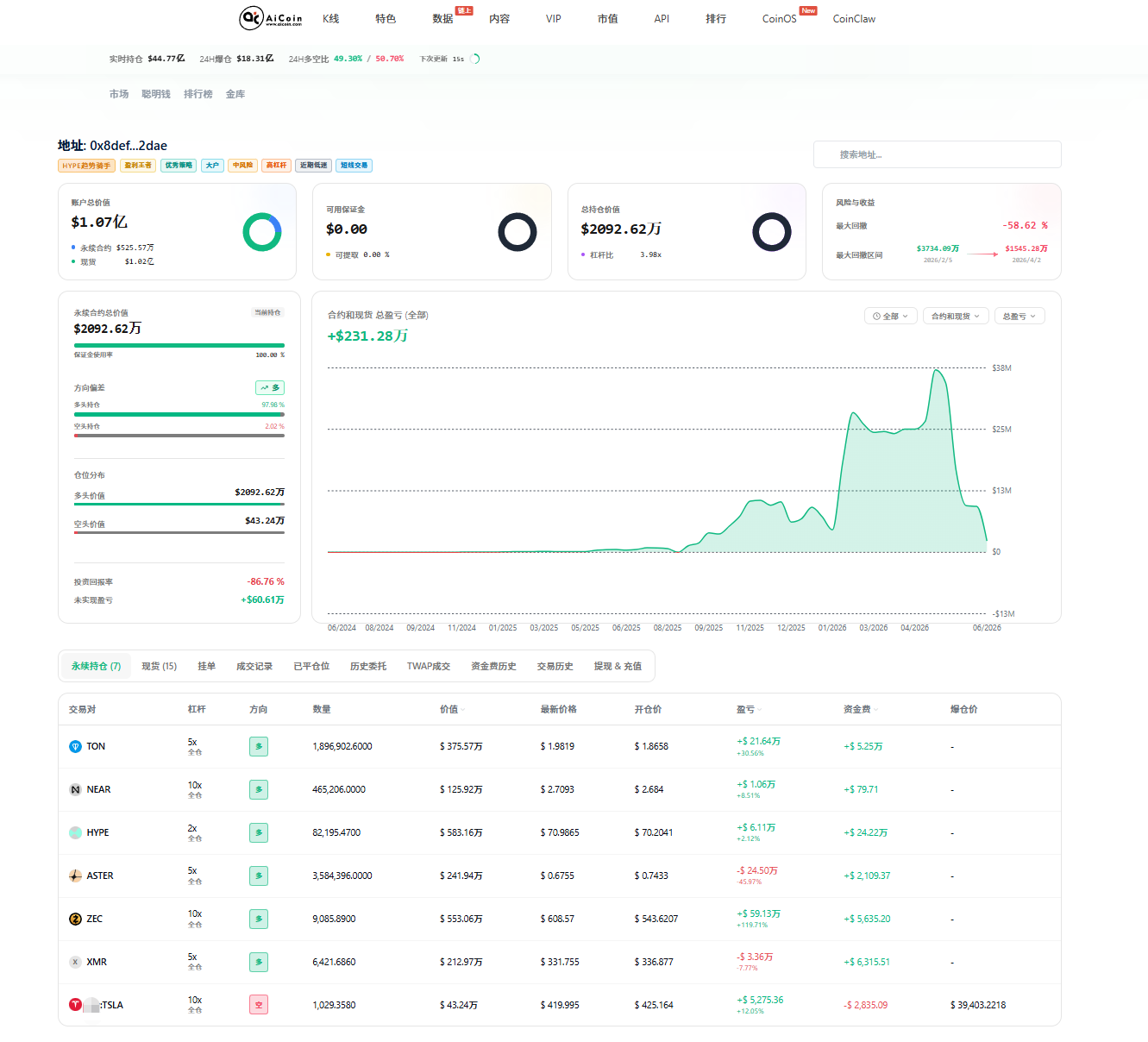Click the TON coin icon
Screen dimensions: 1148x1042
pos(75,746)
